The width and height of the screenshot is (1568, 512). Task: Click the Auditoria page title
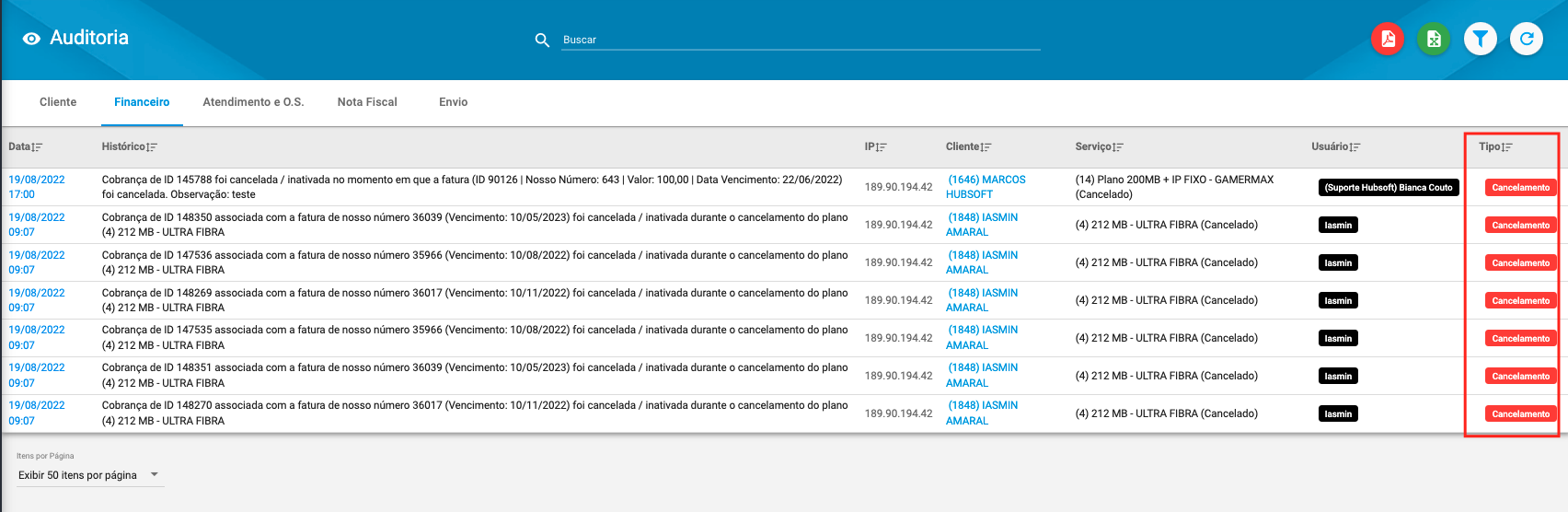tap(89, 38)
